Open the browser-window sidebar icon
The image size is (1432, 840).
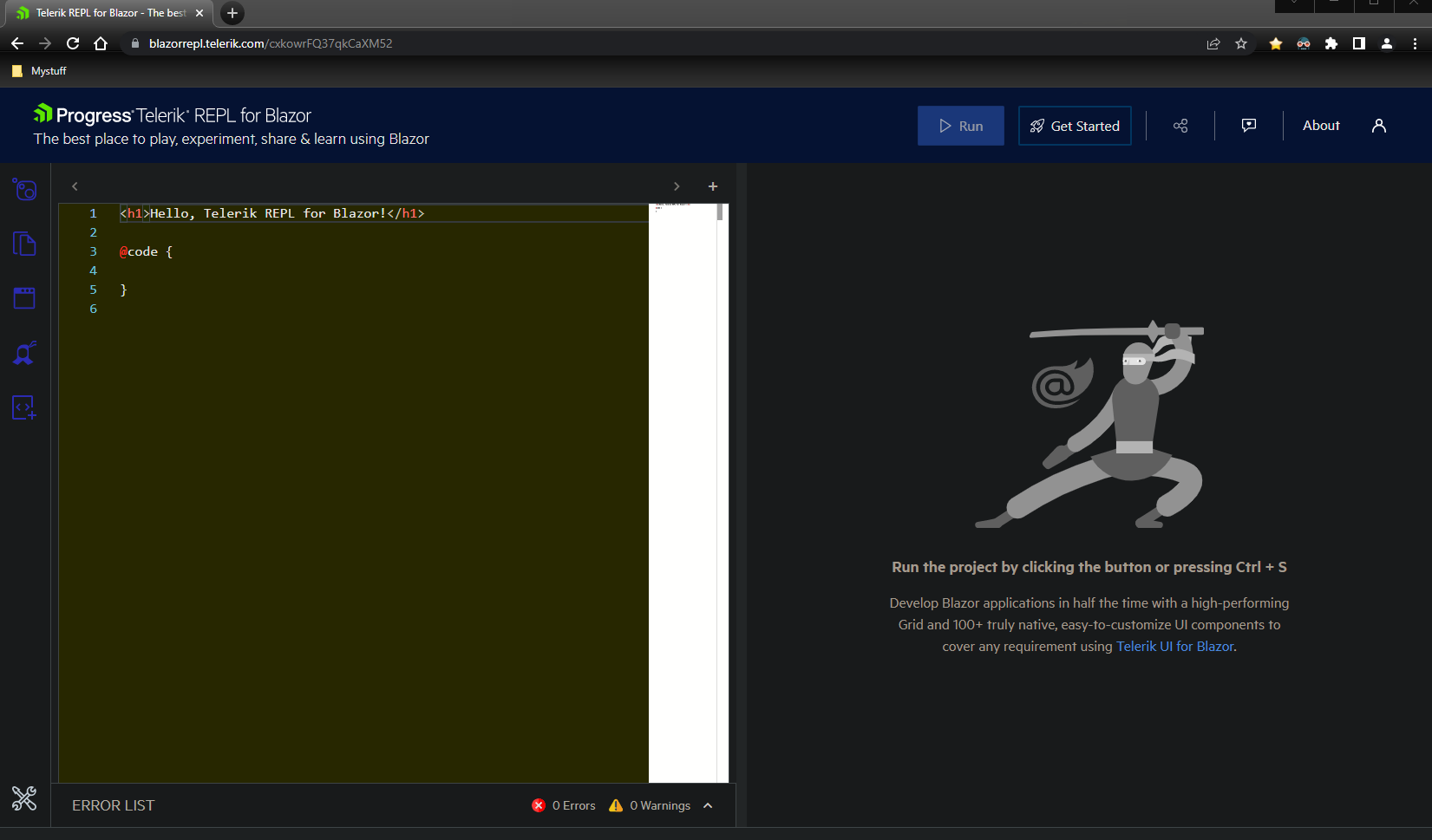[24, 298]
